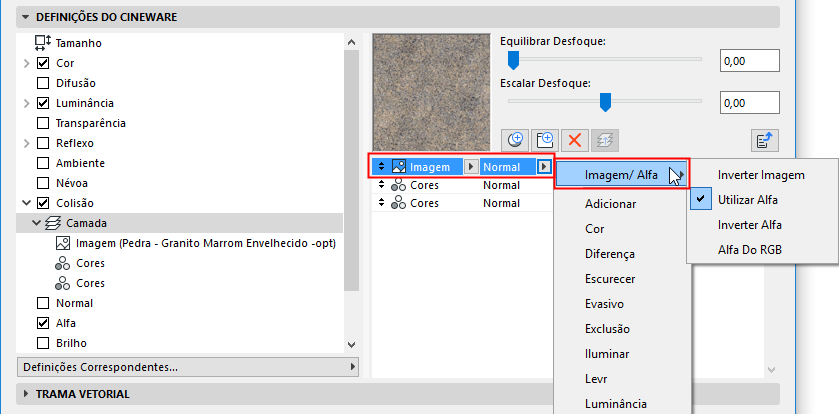The width and height of the screenshot is (839, 414).
Task: Expand the Reflexo tree node arrow
Action: pos(27,143)
